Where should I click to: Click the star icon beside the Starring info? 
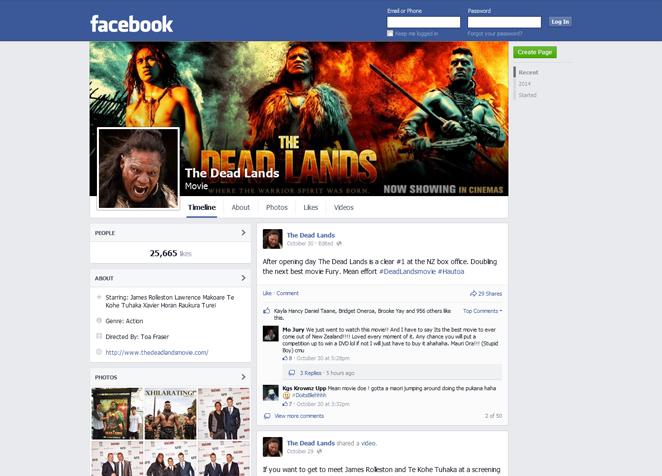coord(99,297)
